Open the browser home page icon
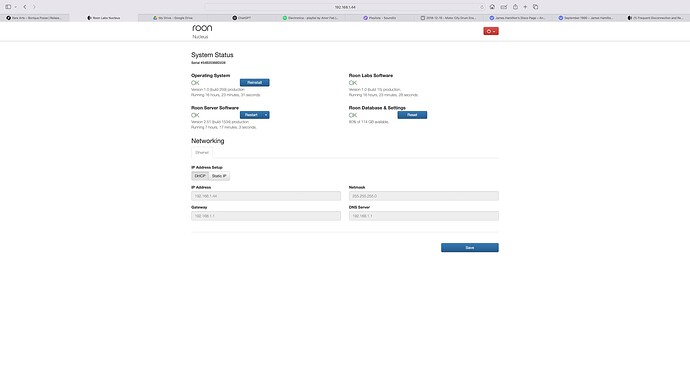690x388 pixels. coord(492,7)
